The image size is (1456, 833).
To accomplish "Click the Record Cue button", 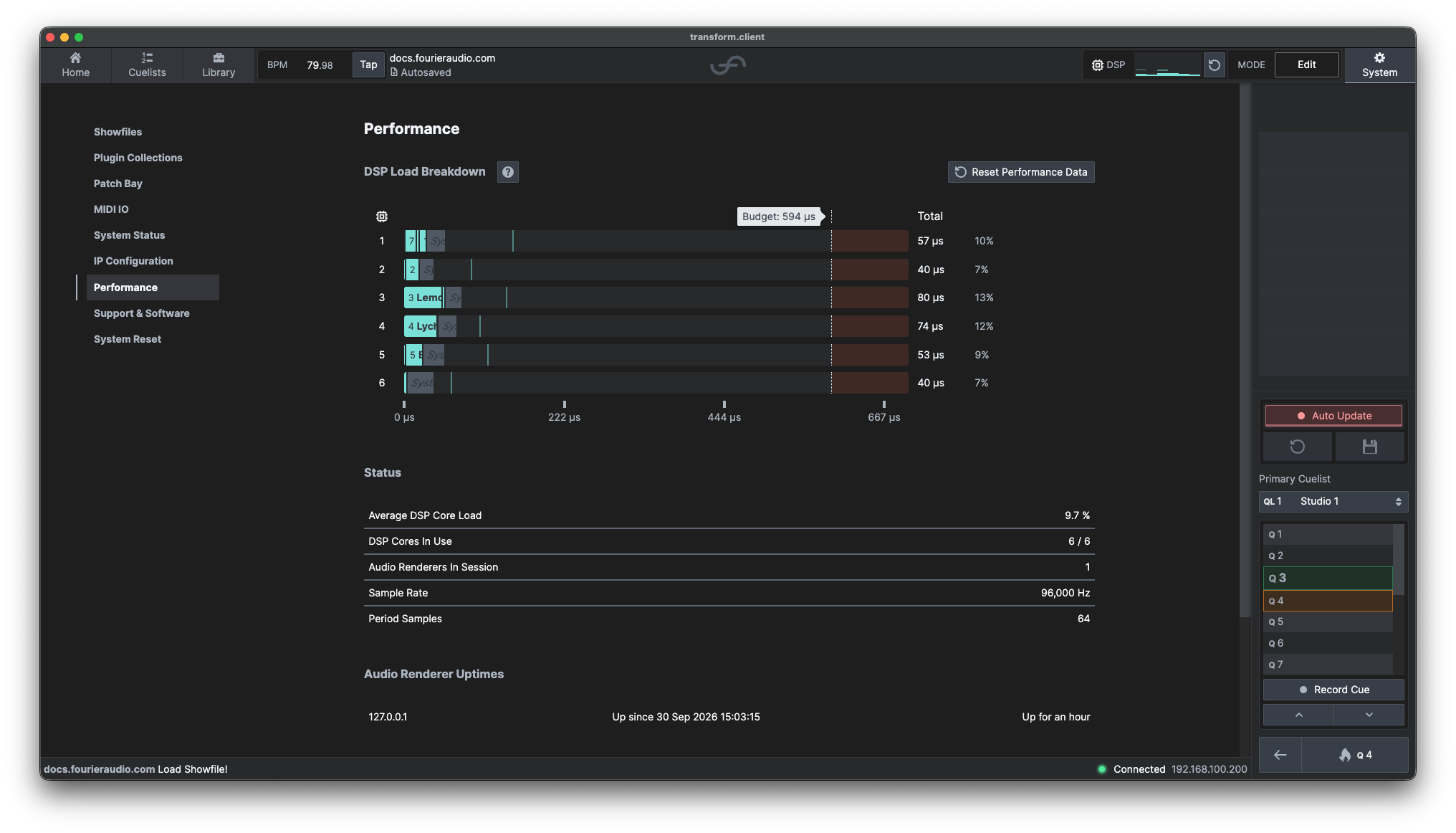I will [x=1333, y=690].
